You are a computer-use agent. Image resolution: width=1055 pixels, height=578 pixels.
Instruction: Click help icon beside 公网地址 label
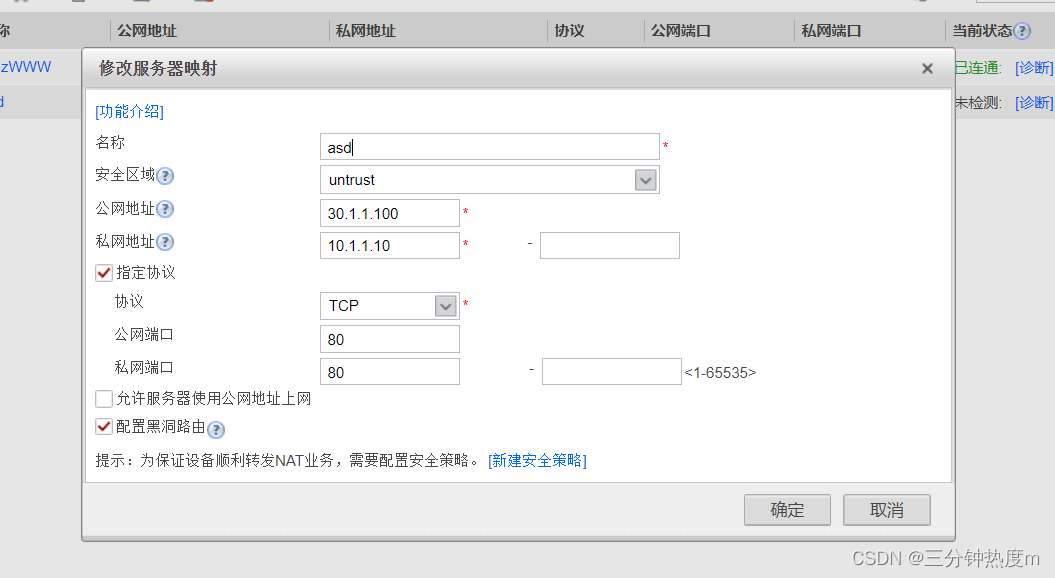(165, 209)
